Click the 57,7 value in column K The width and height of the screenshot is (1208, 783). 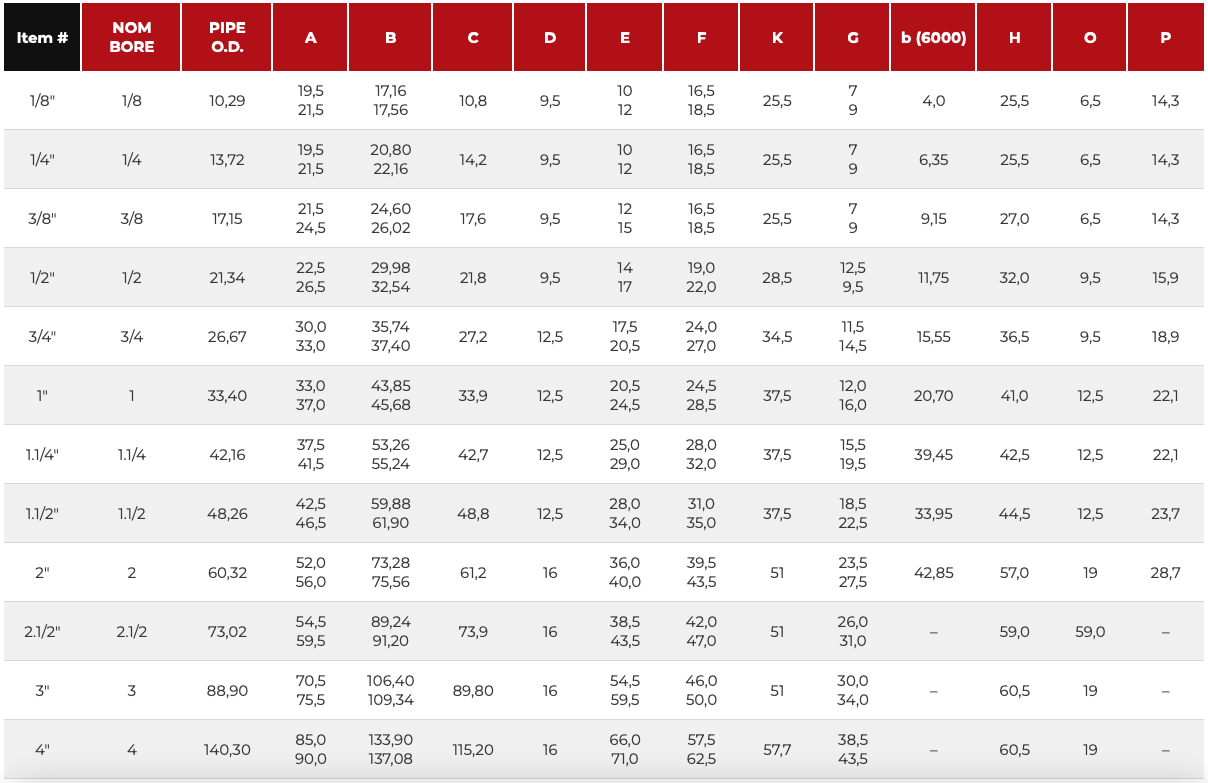pos(777,750)
